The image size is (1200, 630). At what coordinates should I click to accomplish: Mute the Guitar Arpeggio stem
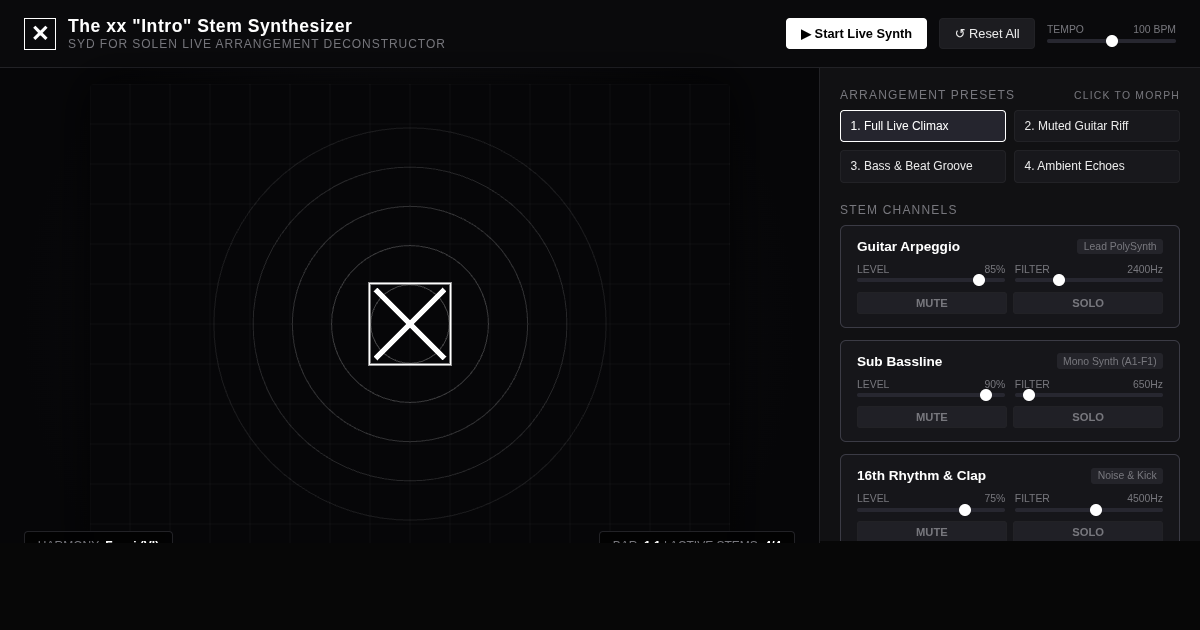click(932, 303)
